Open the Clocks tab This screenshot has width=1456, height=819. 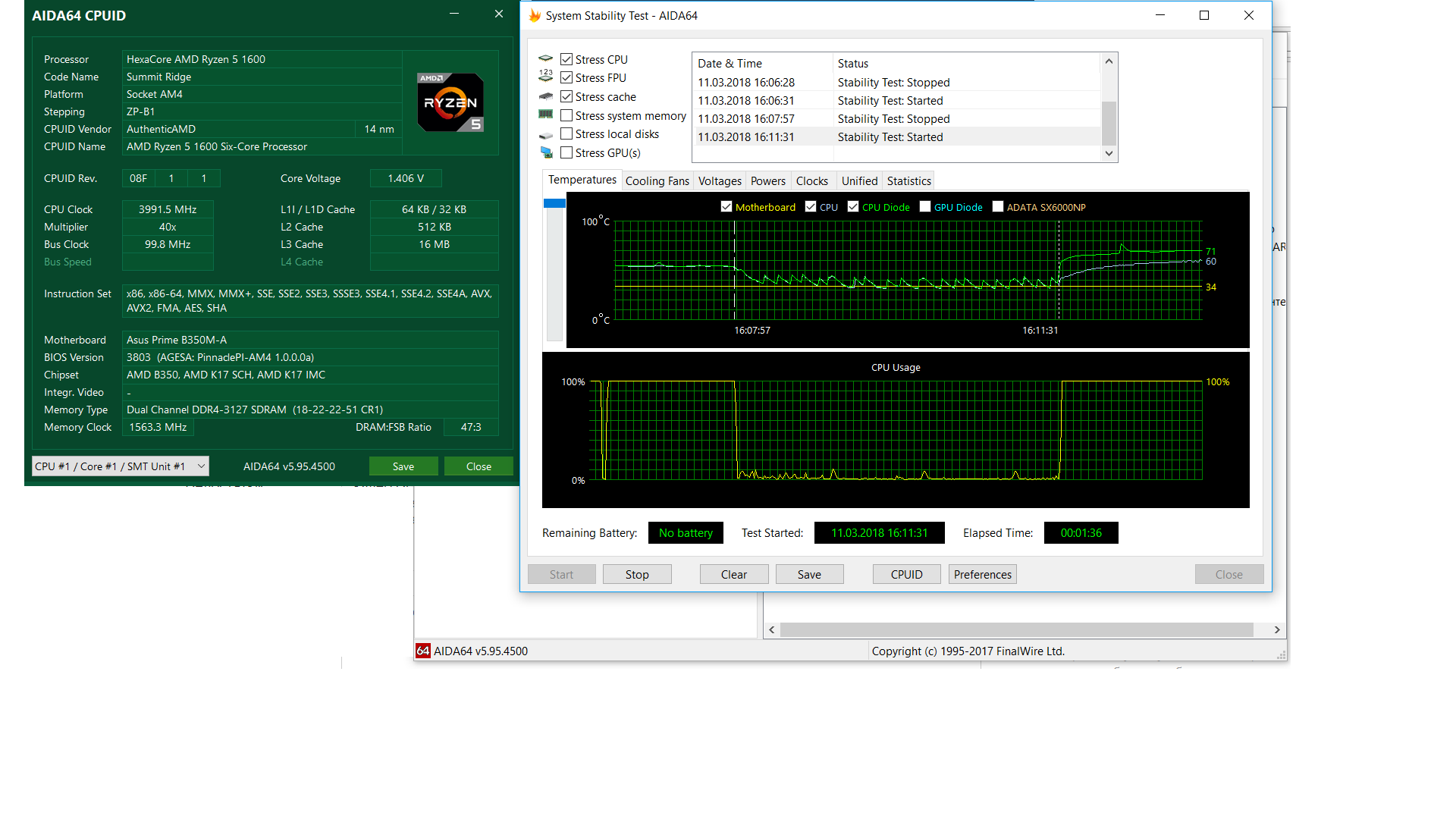pos(812,180)
